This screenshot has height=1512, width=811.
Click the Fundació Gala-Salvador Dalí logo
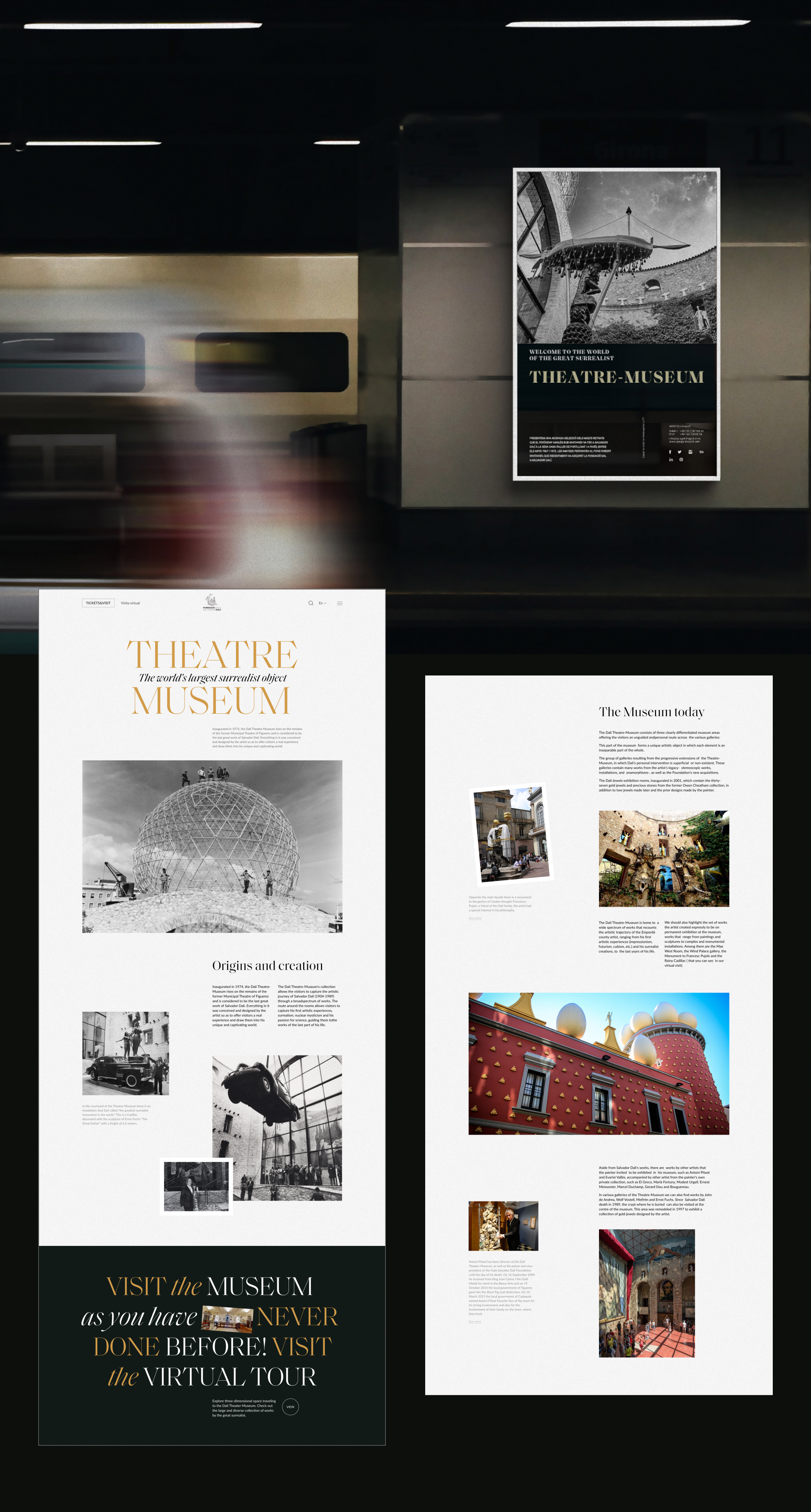tap(212, 602)
